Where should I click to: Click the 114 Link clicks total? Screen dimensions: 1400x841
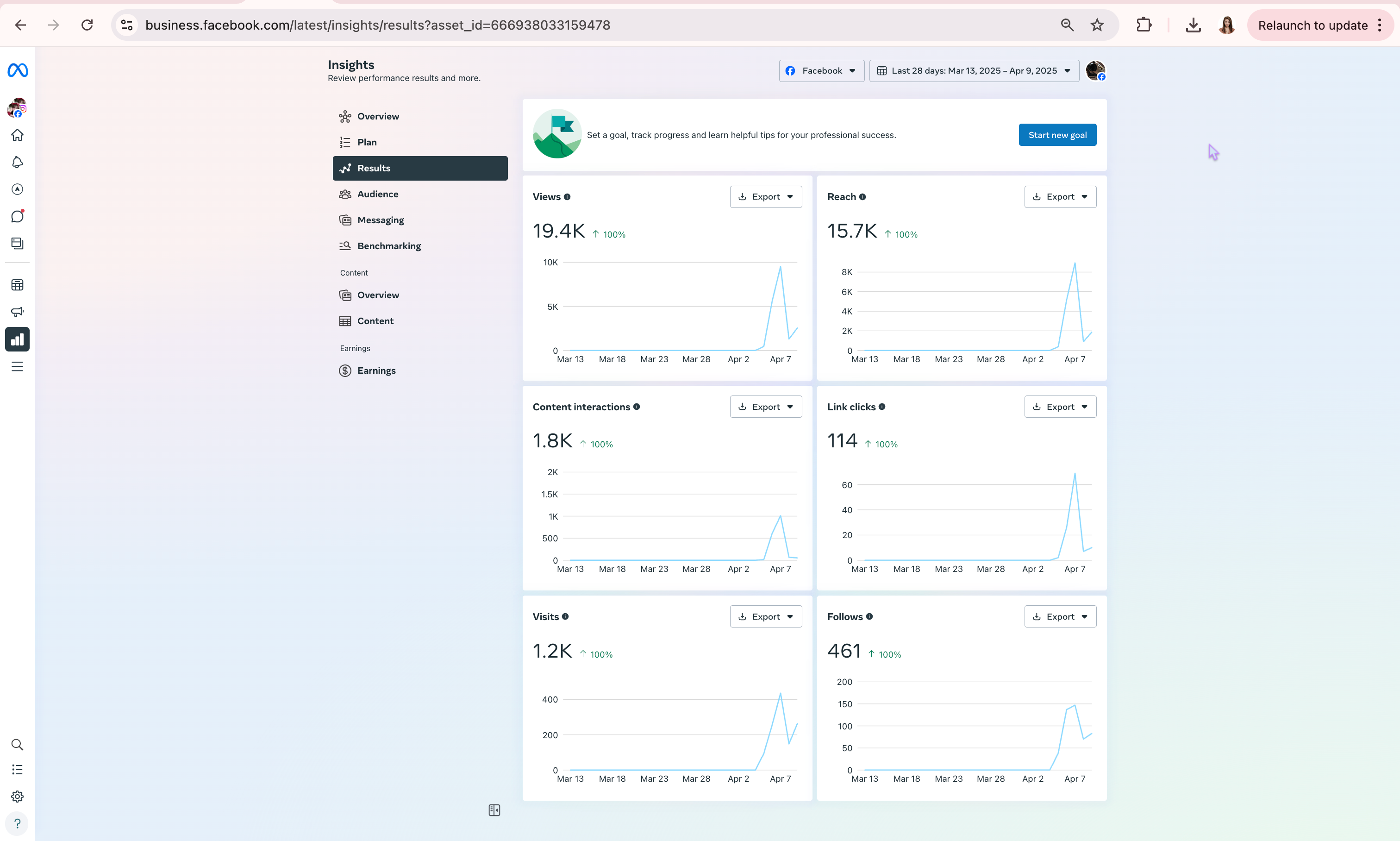pos(842,441)
